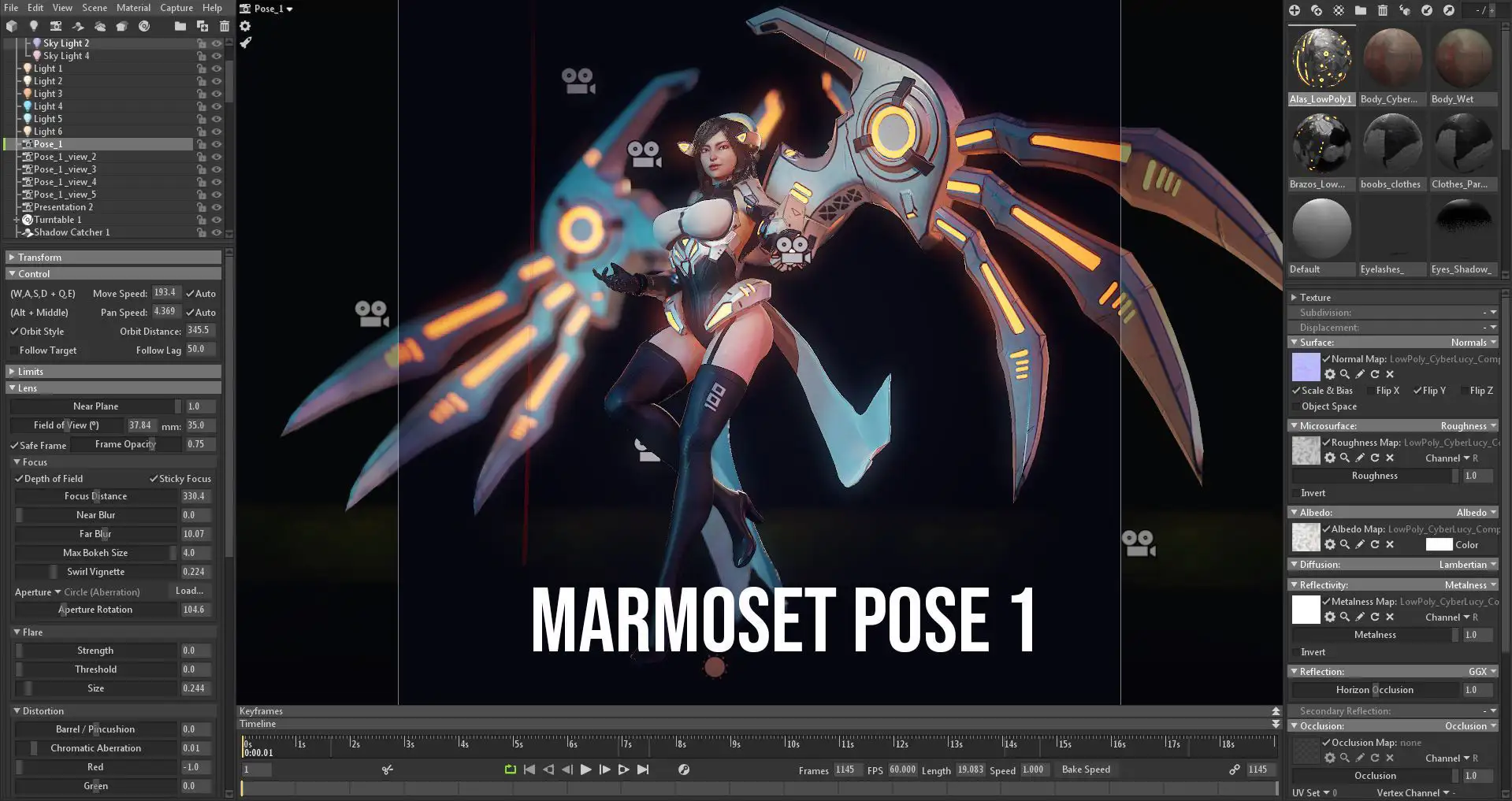
Task: Click the duplicate material icon
Action: (1317, 10)
